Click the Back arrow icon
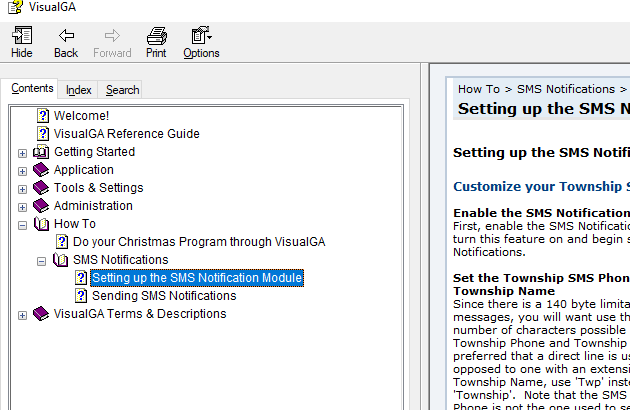The height and width of the screenshot is (410, 630). pos(66,36)
